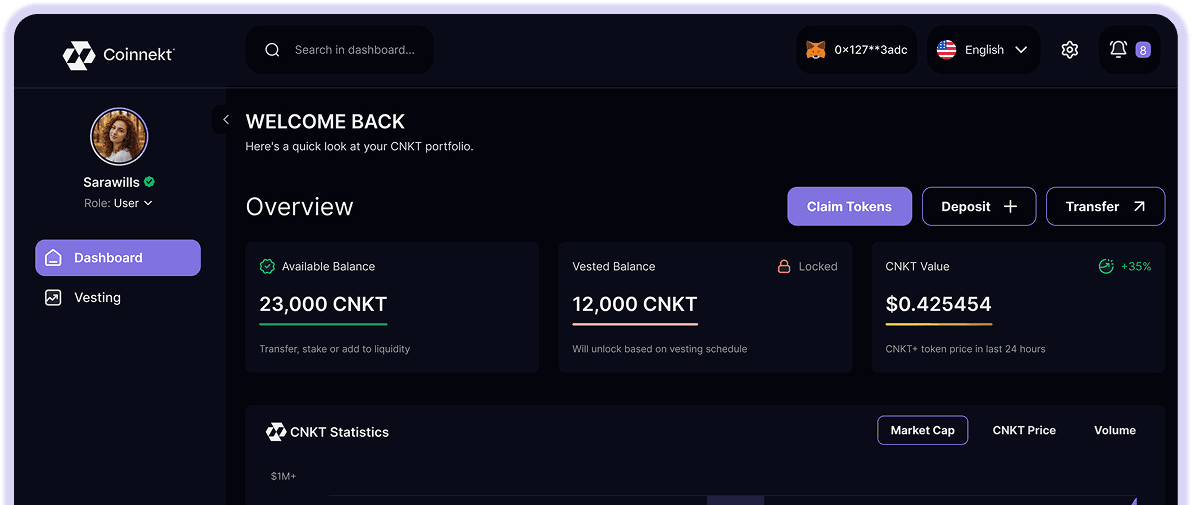This screenshot has width=1192, height=505.
Task: Switch to the CNKT Price tab
Action: coord(1023,430)
